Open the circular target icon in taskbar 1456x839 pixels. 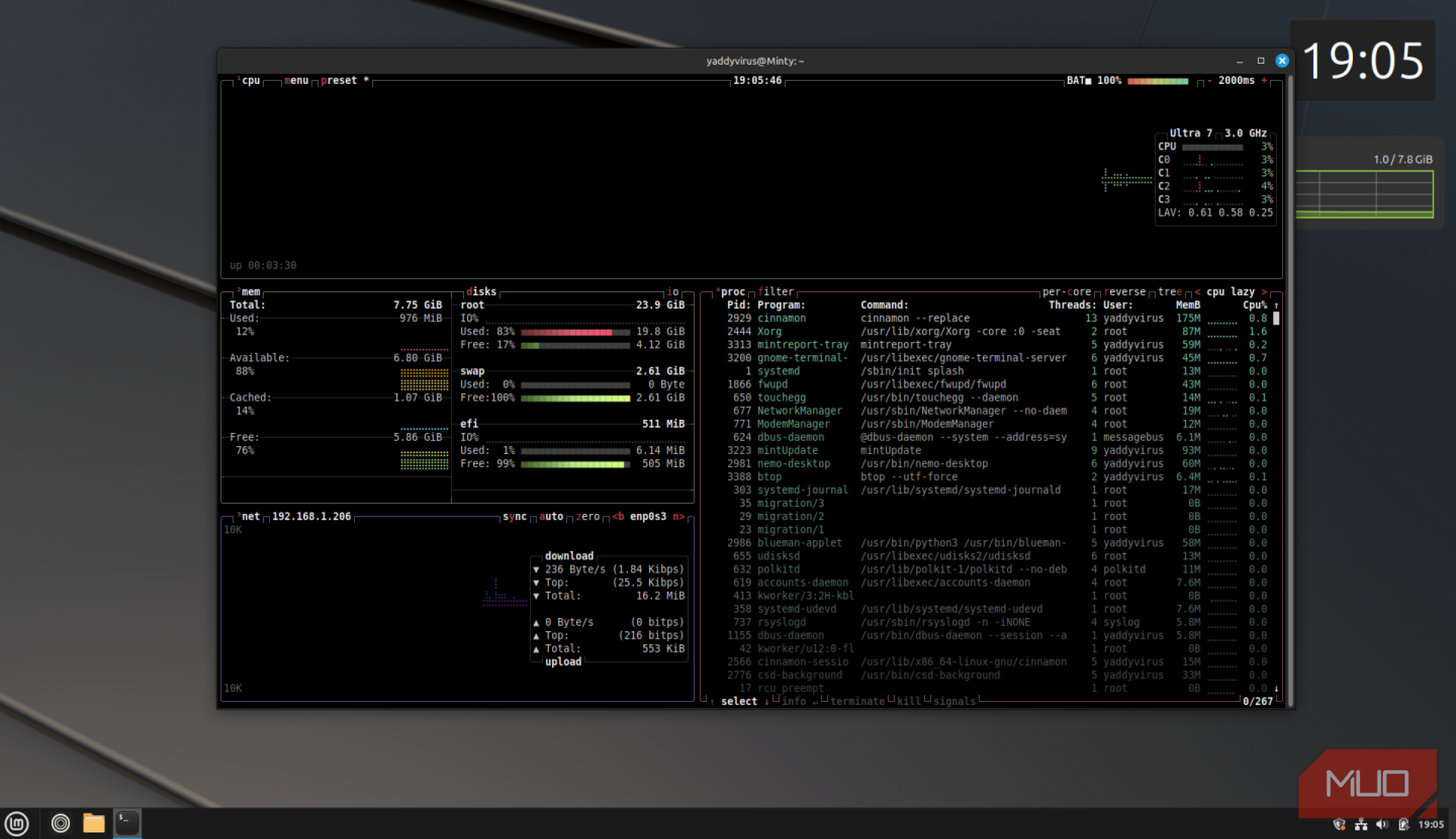point(60,823)
